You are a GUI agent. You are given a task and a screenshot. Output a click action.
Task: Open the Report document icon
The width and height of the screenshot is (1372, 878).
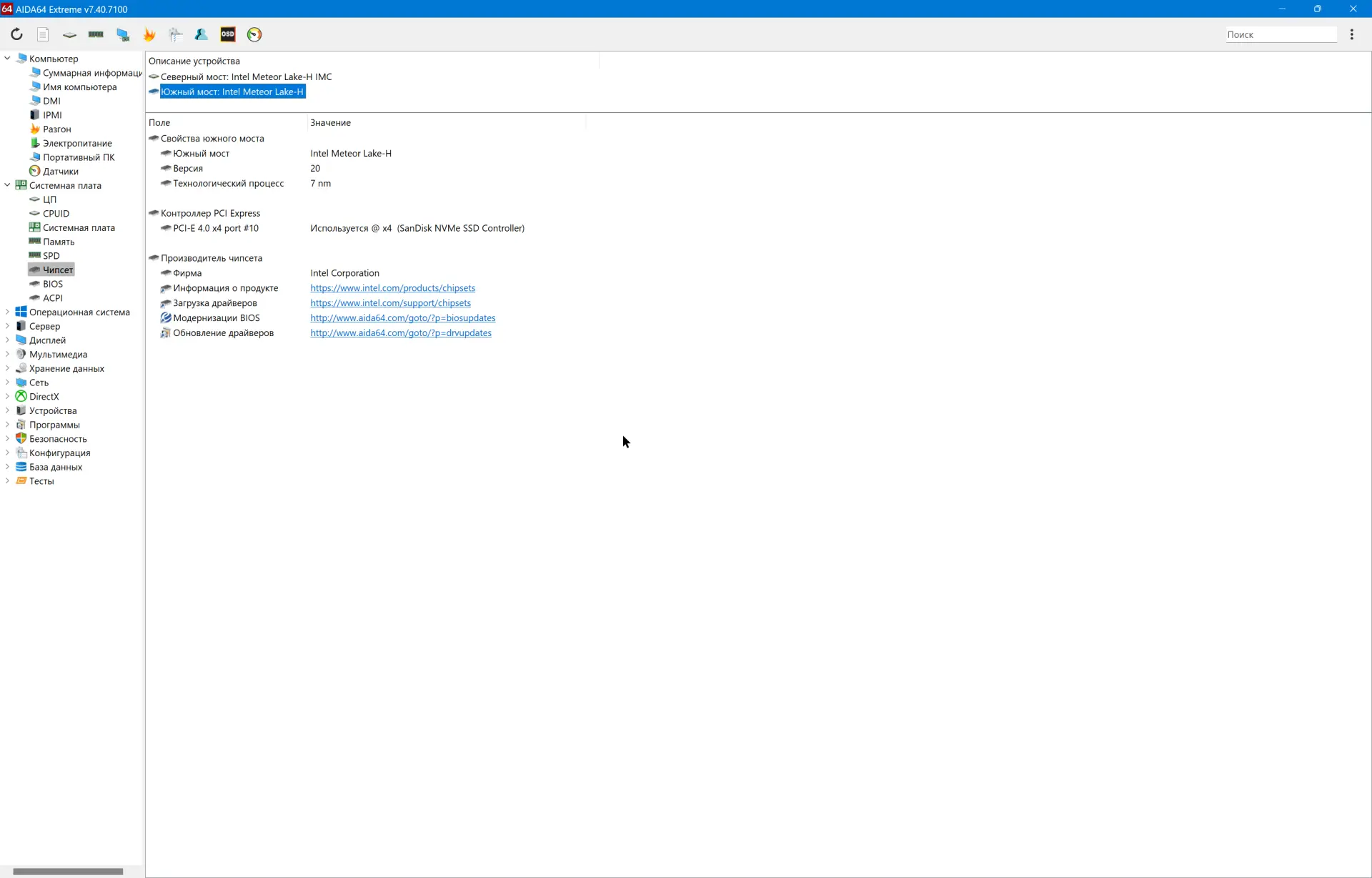[43, 34]
